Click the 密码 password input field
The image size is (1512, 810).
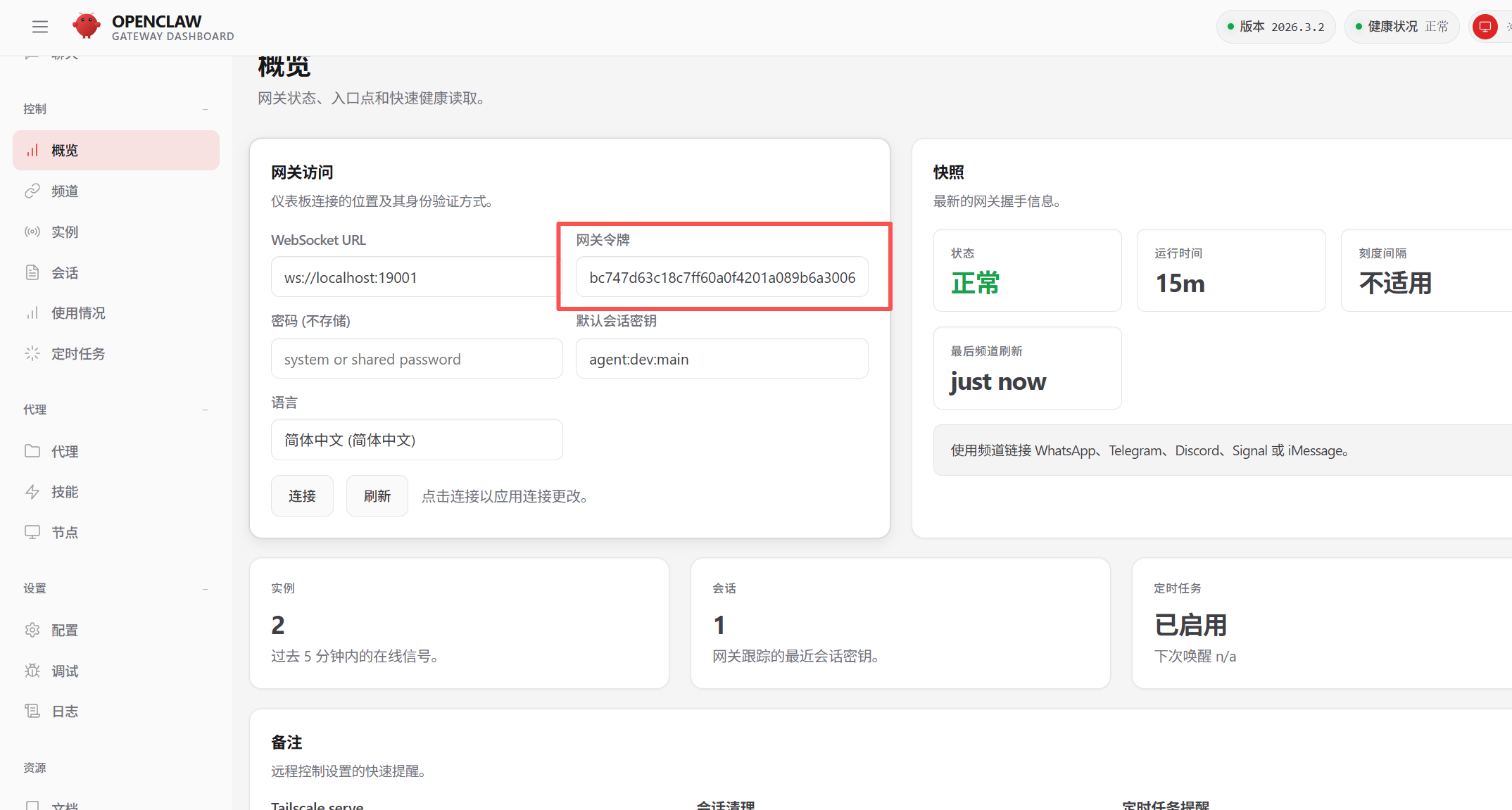pyautogui.click(x=417, y=359)
